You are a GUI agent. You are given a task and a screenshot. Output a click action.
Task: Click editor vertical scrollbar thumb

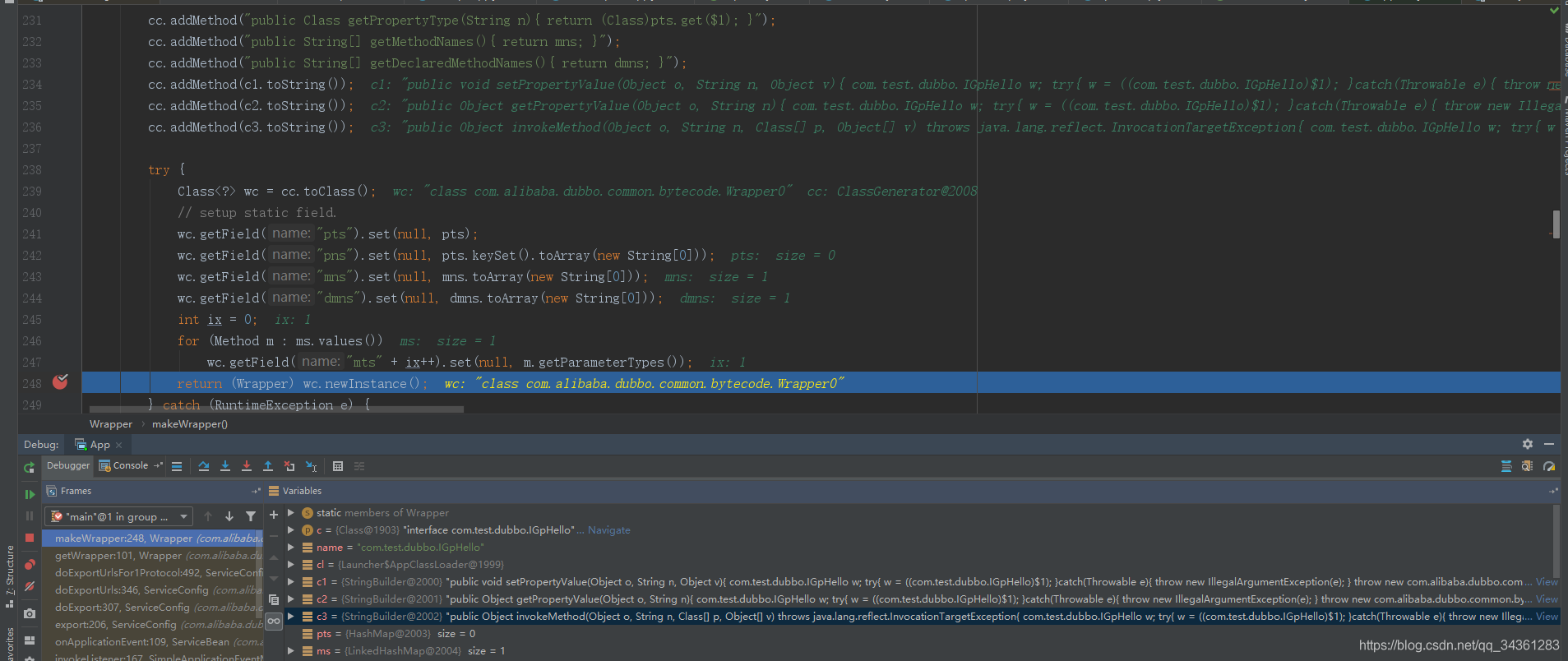coord(1556,224)
